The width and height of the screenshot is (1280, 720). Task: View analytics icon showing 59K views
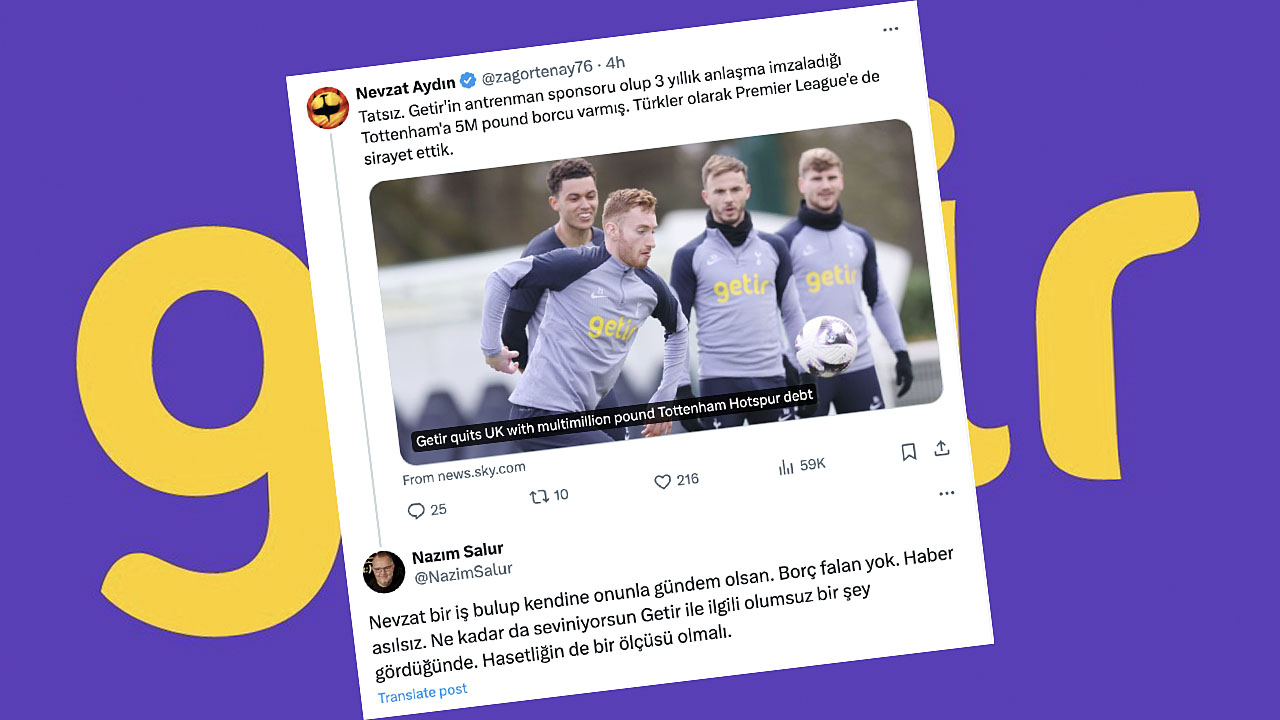coord(786,467)
